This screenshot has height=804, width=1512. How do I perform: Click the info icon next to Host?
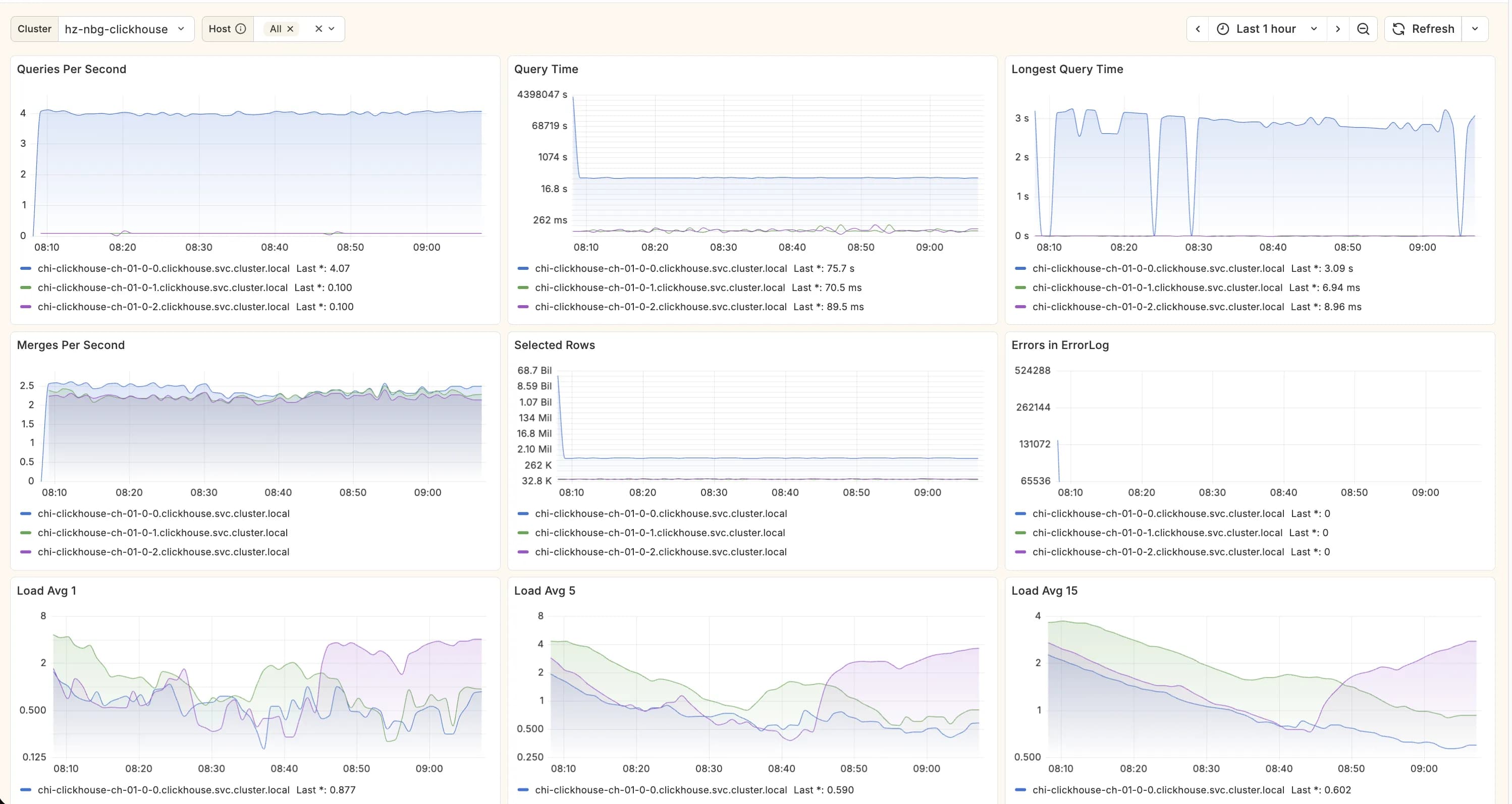(x=241, y=28)
